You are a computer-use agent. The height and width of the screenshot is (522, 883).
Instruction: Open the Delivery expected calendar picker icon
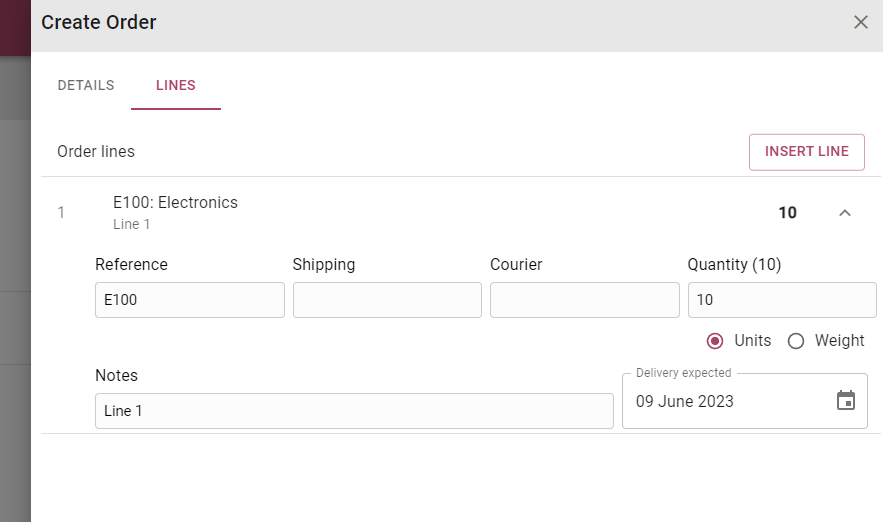pos(845,400)
